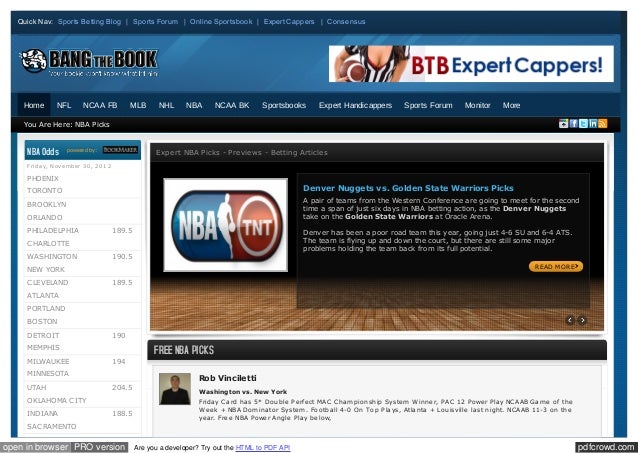Expand the More menu
Image resolution: width=638 pixels, height=453 pixels.
click(511, 105)
